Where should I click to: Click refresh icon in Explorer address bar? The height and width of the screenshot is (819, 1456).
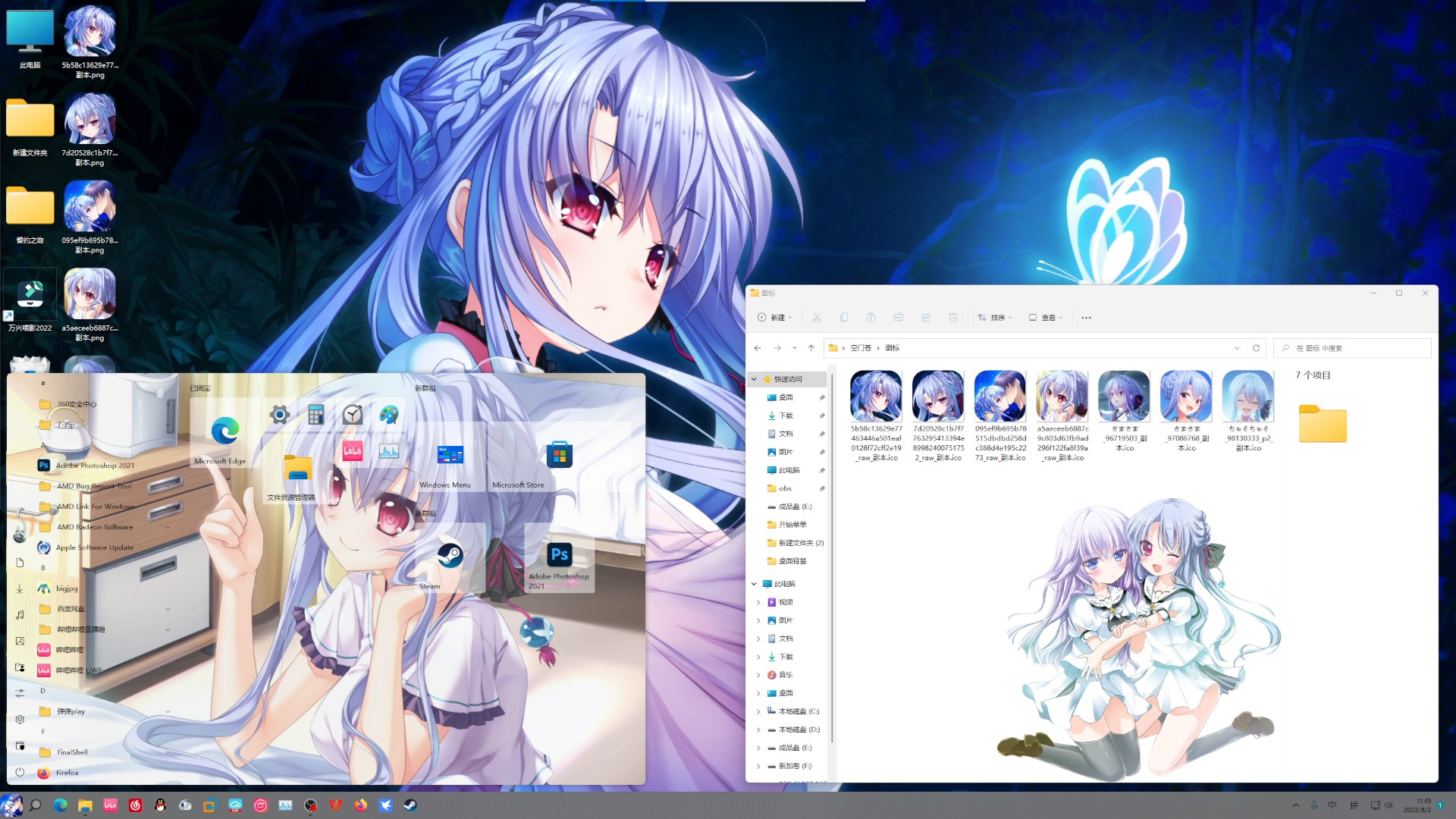(1256, 348)
